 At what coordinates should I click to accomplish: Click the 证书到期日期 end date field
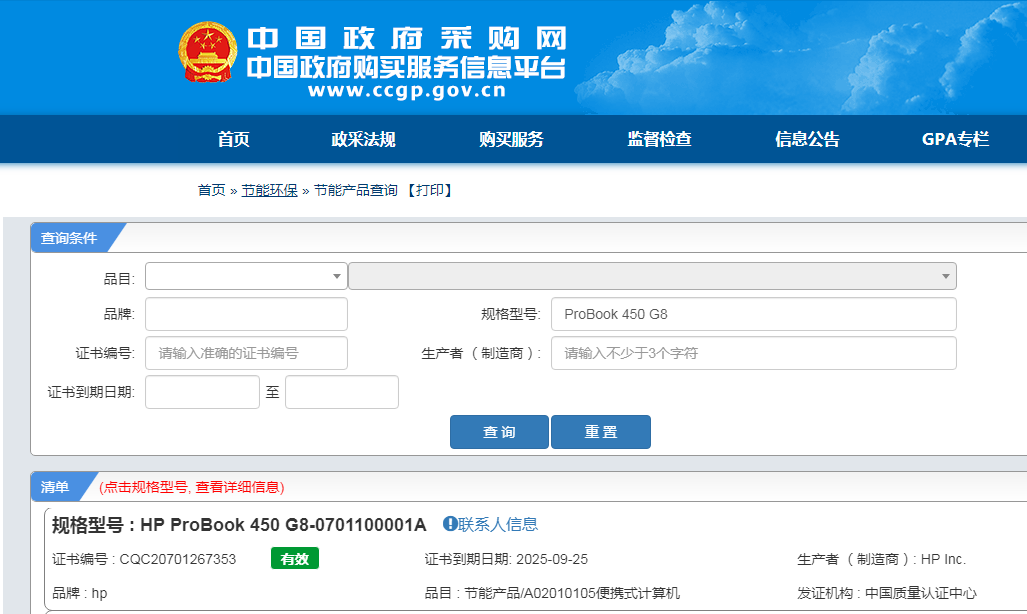coord(342,392)
